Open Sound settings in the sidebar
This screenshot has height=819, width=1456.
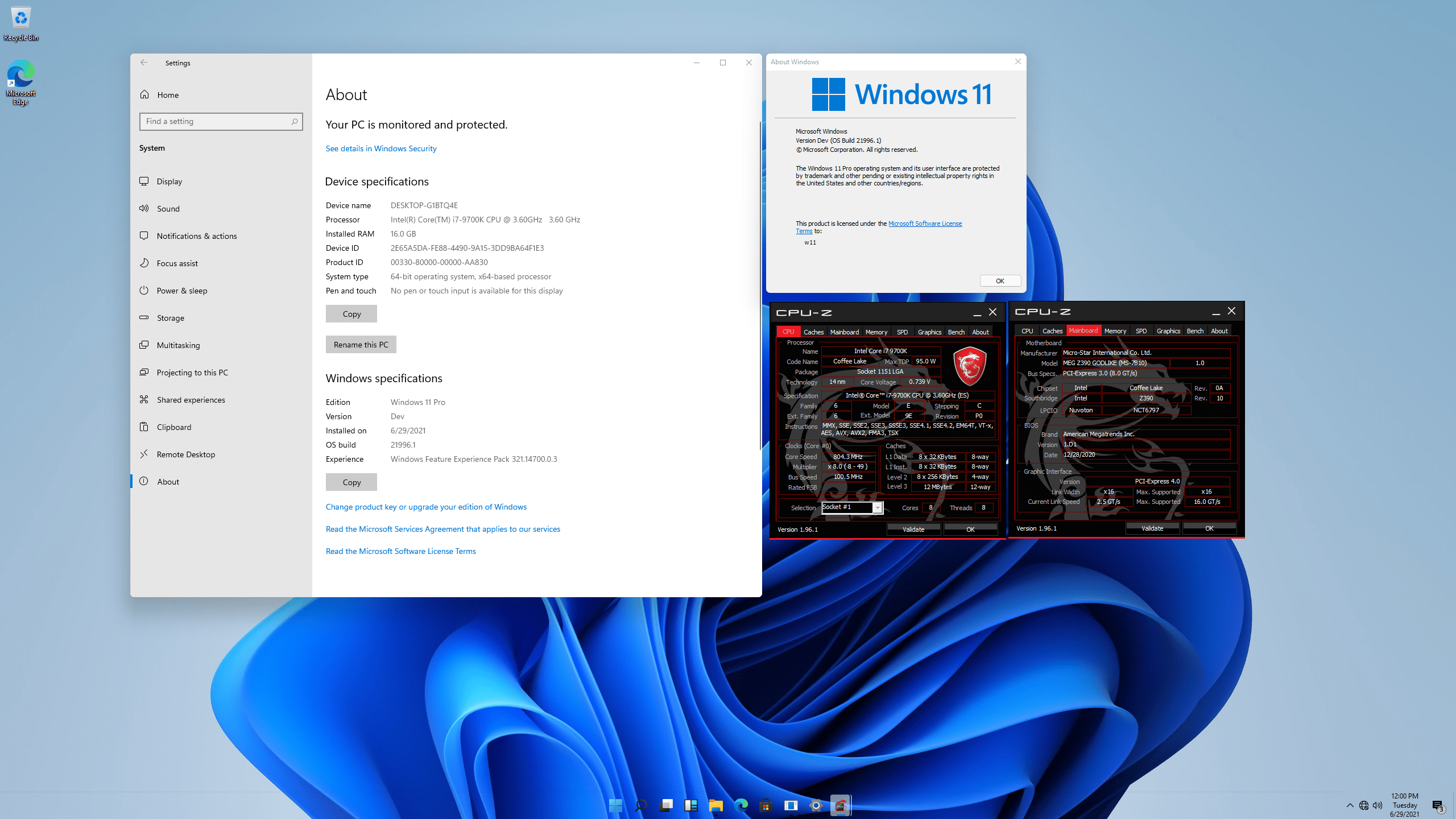(168, 208)
